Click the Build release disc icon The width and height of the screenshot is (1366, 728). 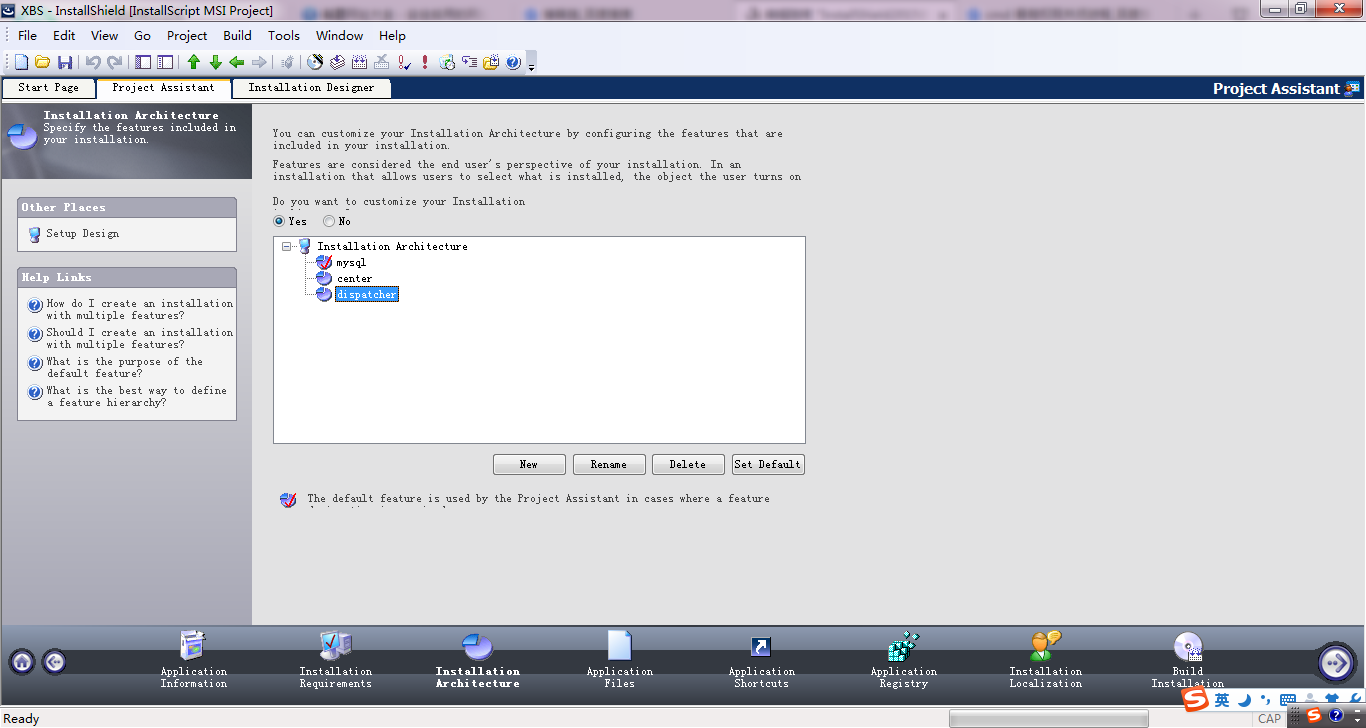tap(315, 62)
